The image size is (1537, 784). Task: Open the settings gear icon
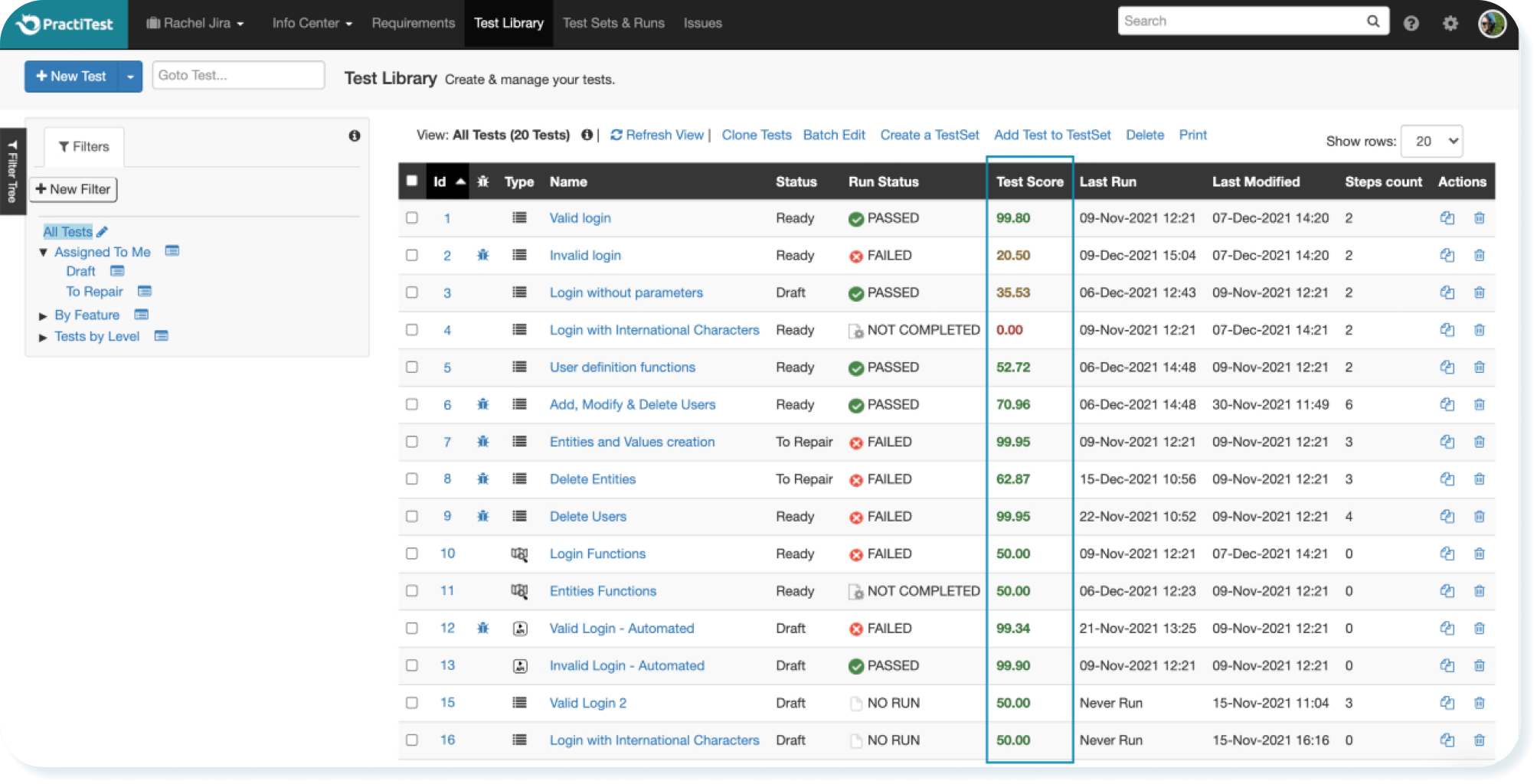(x=1450, y=24)
